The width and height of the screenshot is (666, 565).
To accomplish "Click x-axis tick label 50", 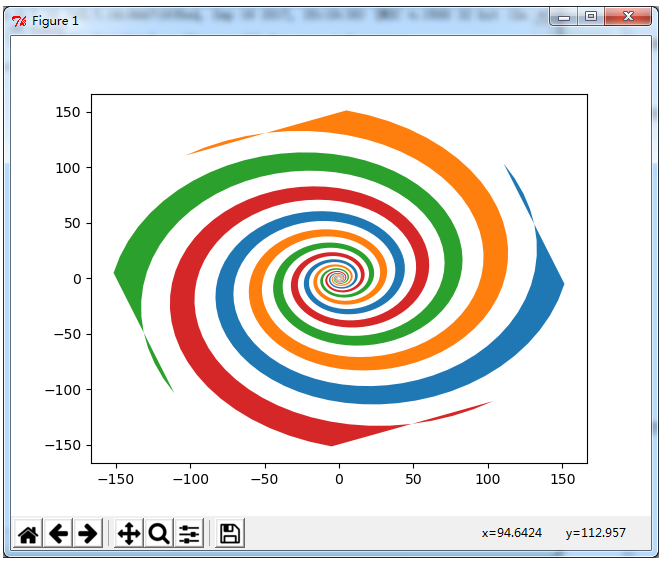I will (413, 479).
